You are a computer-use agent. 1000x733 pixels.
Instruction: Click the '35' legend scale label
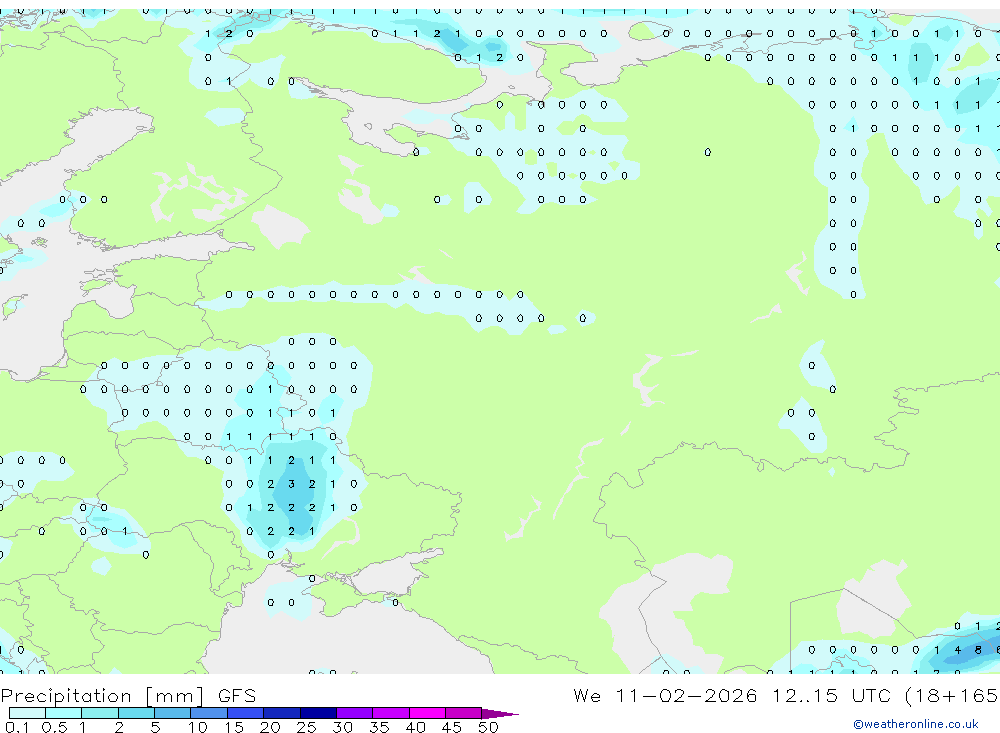point(379,727)
